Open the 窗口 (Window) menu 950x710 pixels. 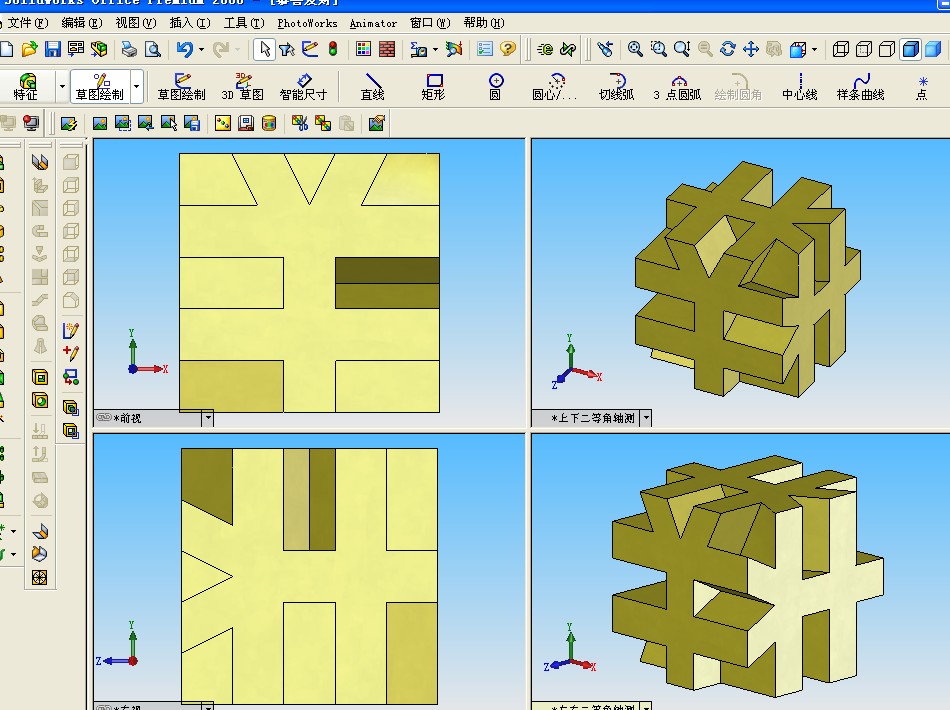(x=430, y=23)
